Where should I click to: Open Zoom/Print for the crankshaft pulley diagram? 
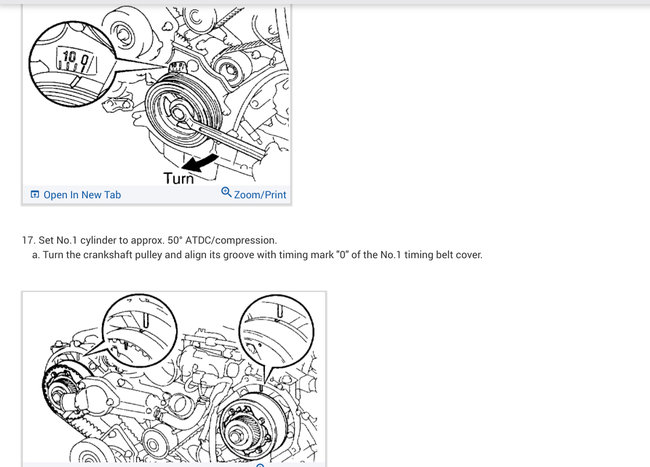(254, 194)
